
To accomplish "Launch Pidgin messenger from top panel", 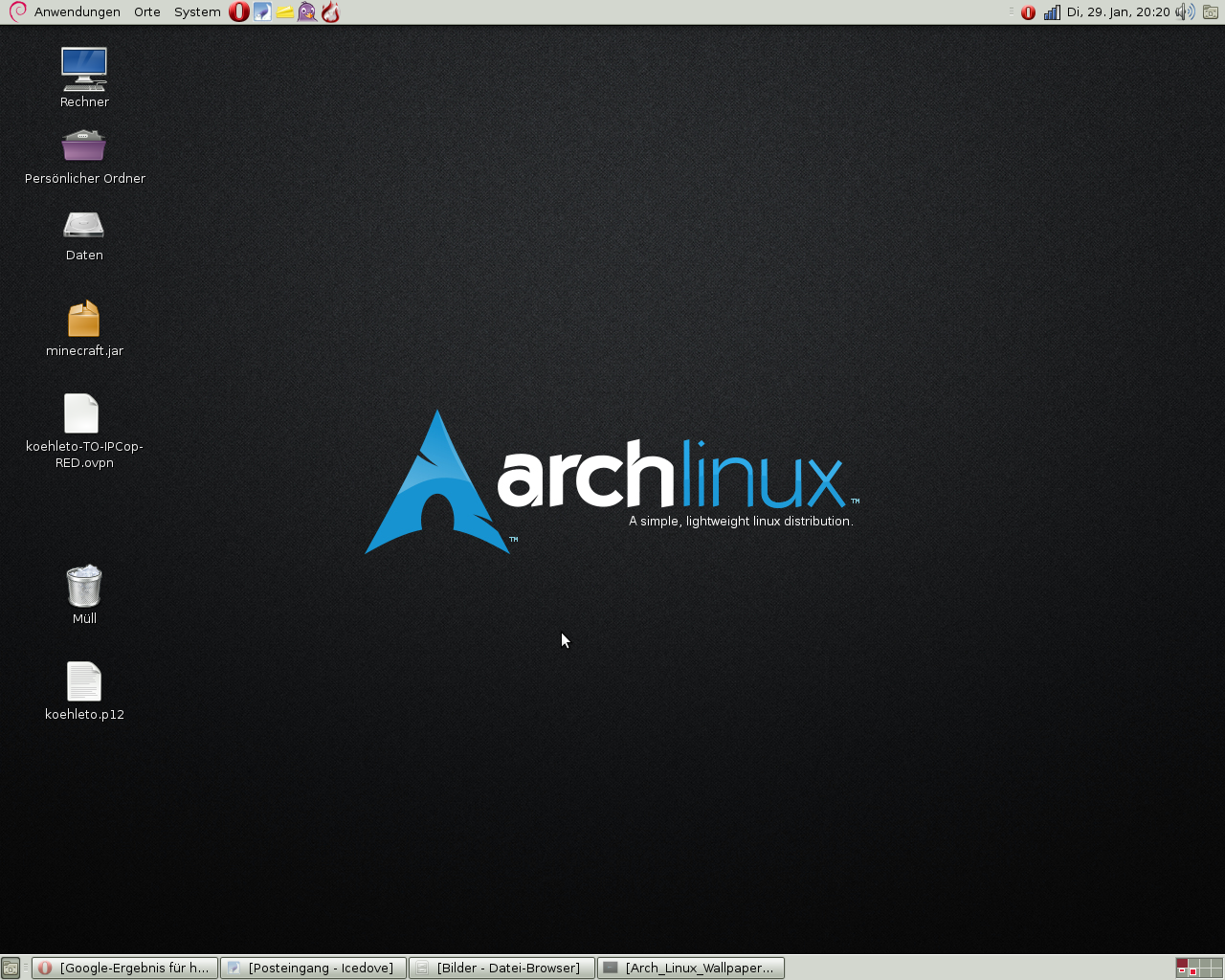I will click(307, 12).
